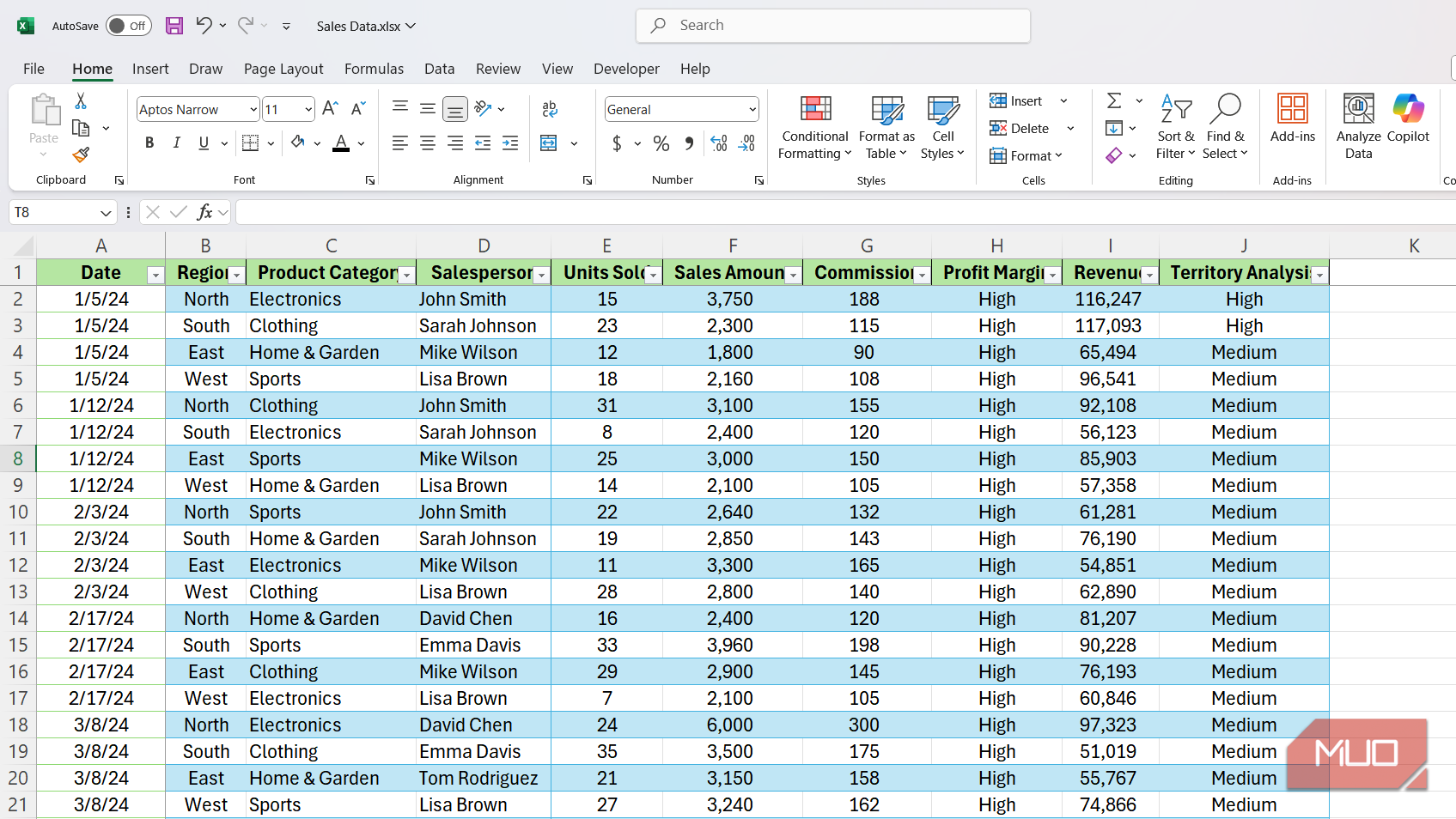Toggle the AutoSave switch
Image resolution: width=1456 pixels, height=819 pixels.
[x=129, y=26]
